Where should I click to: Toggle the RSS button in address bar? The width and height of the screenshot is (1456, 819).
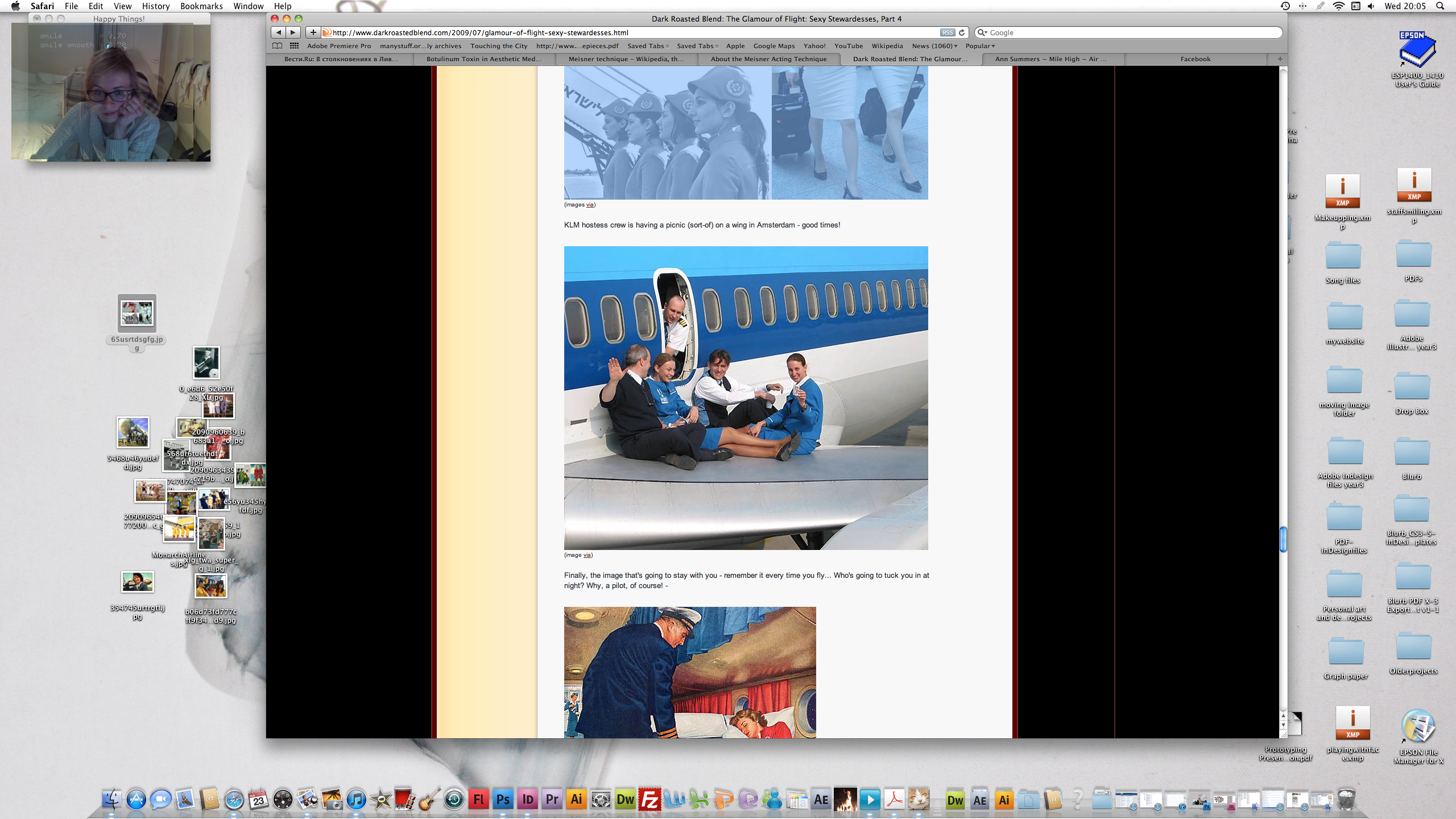(947, 32)
